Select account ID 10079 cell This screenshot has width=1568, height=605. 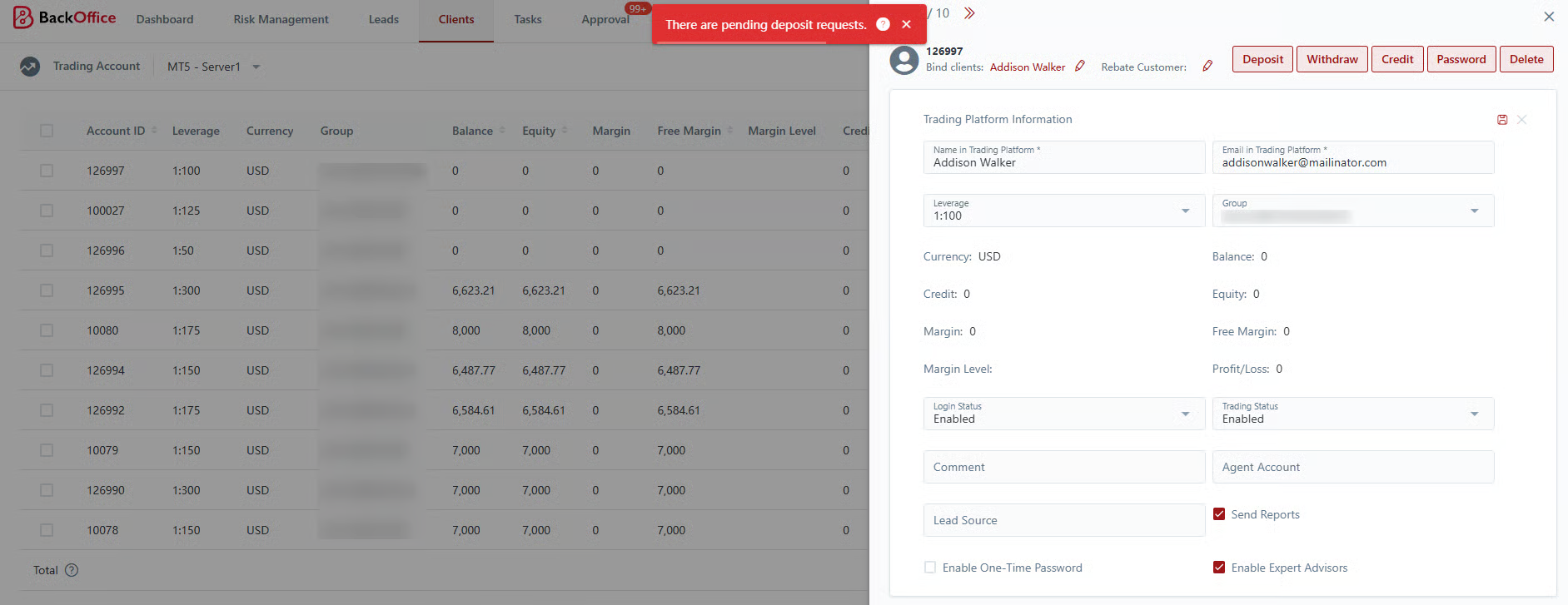pyautogui.click(x=102, y=450)
